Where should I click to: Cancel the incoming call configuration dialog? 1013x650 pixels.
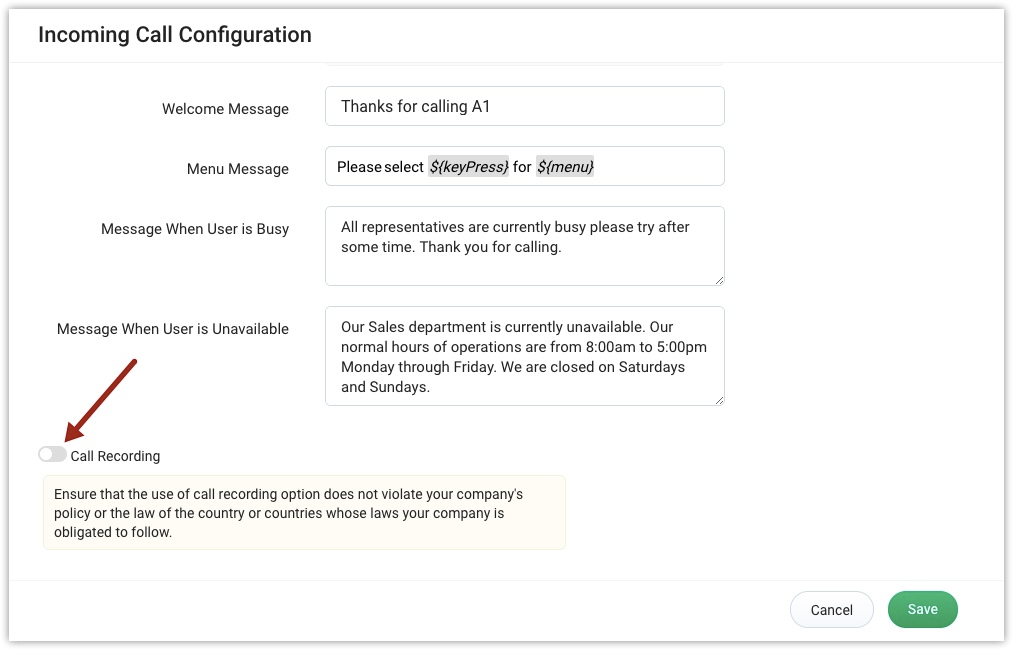[831, 609]
